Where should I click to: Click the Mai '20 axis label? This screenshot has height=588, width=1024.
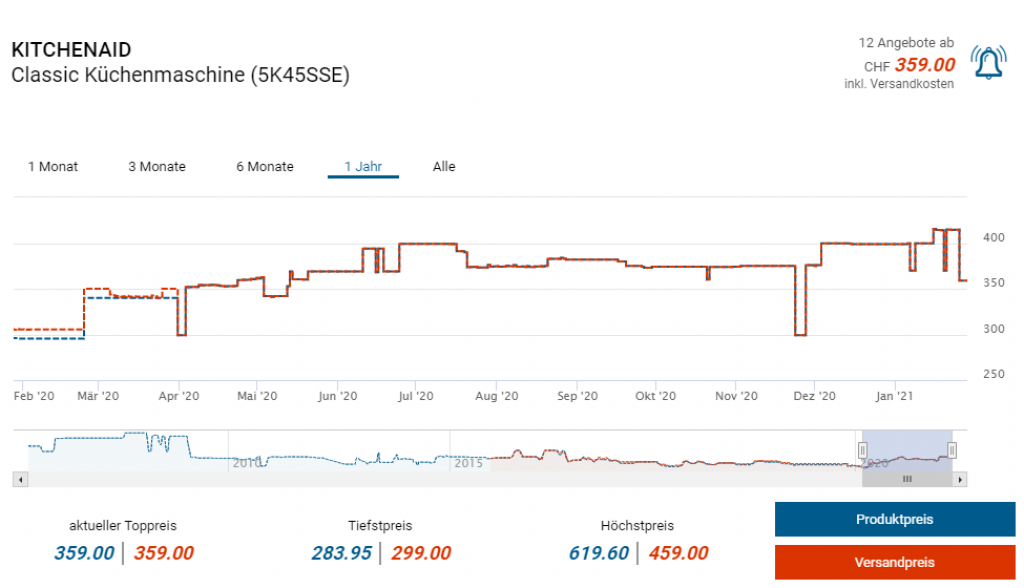coord(257,396)
